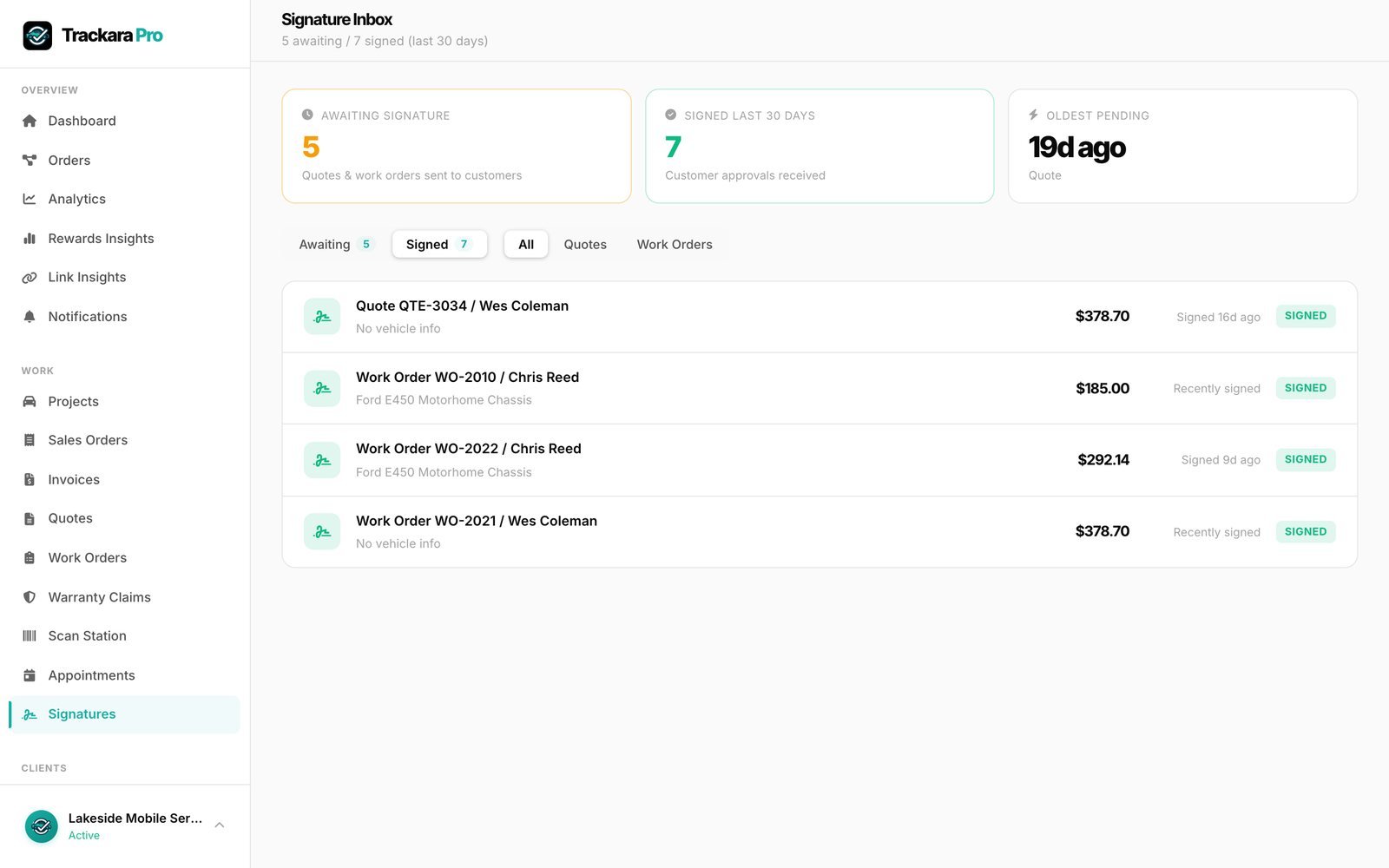Open Dashboard home icon in sidebar
This screenshot has width=1389, height=868.
pyautogui.click(x=30, y=121)
